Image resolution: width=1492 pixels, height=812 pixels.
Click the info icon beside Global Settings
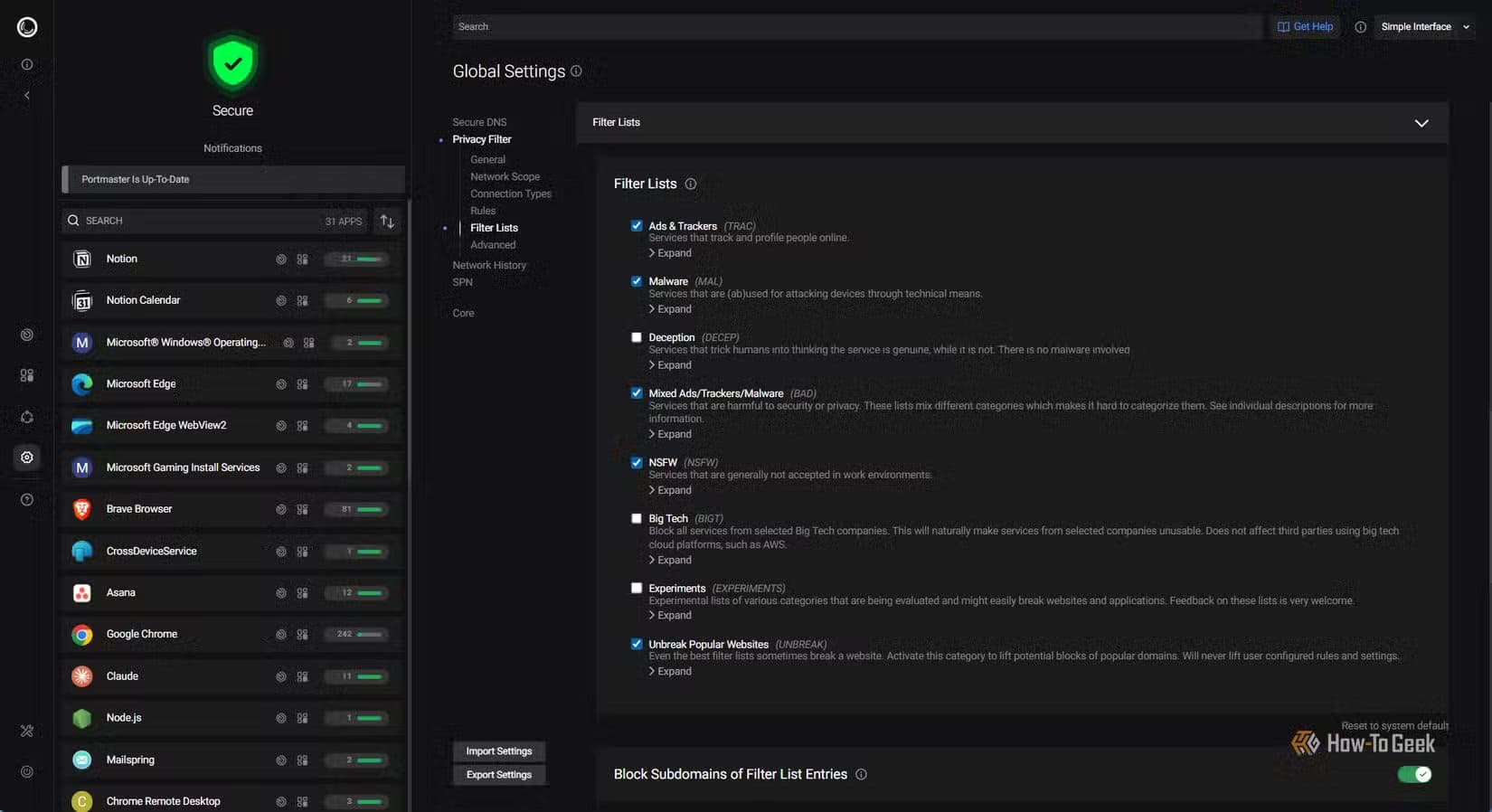coord(576,71)
